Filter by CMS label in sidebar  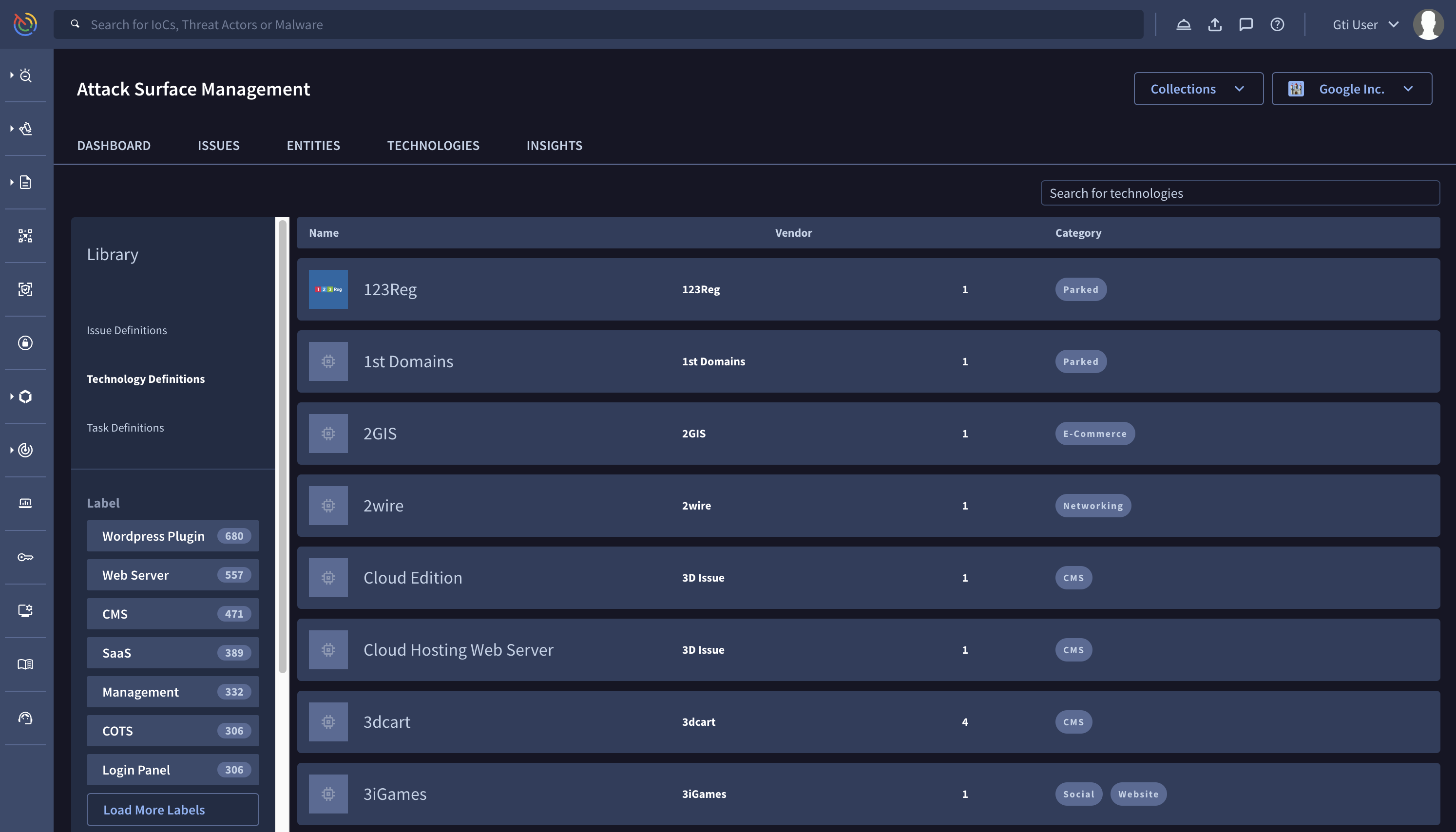[x=172, y=614]
